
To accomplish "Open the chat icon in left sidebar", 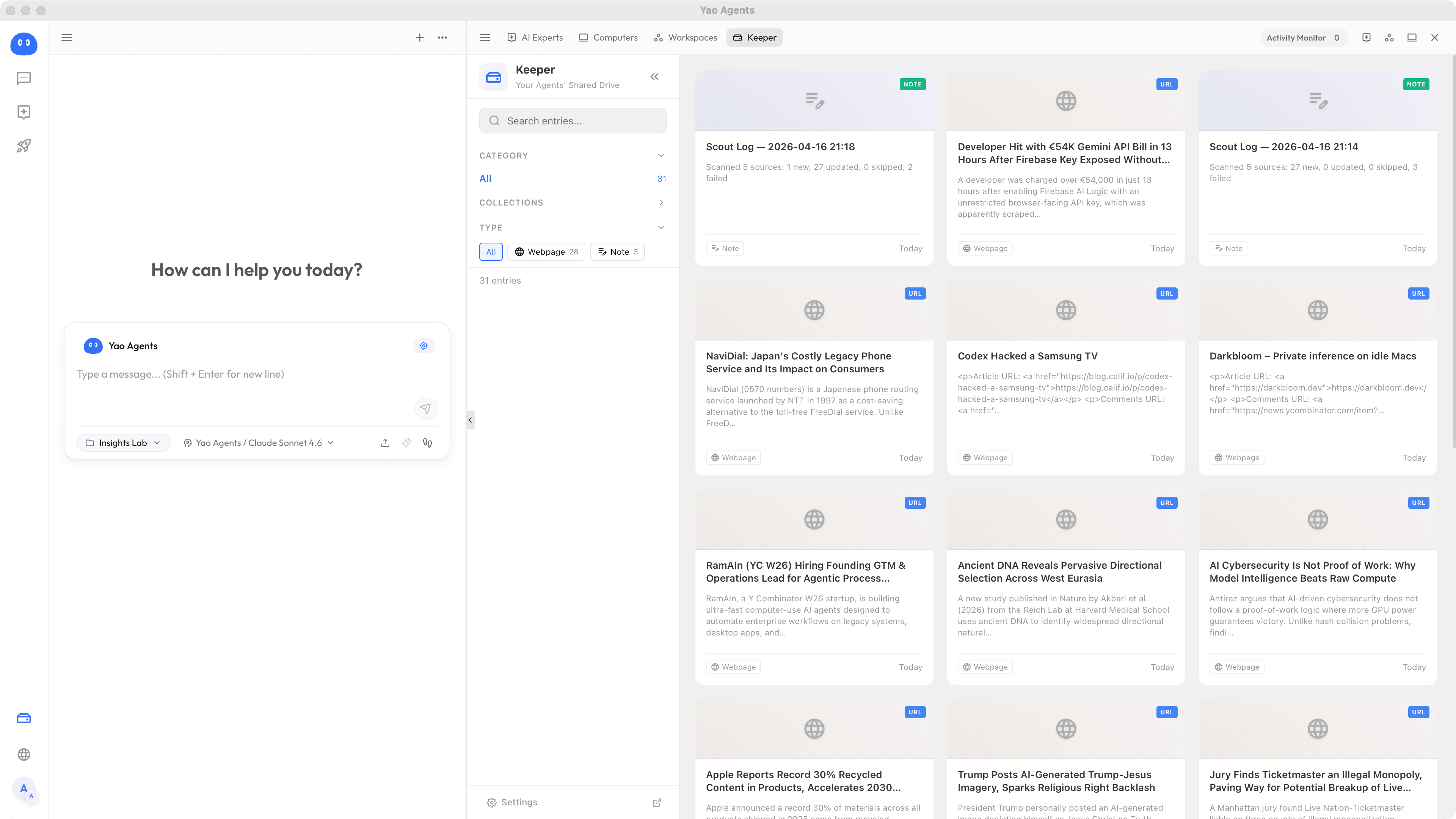I will (24, 78).
